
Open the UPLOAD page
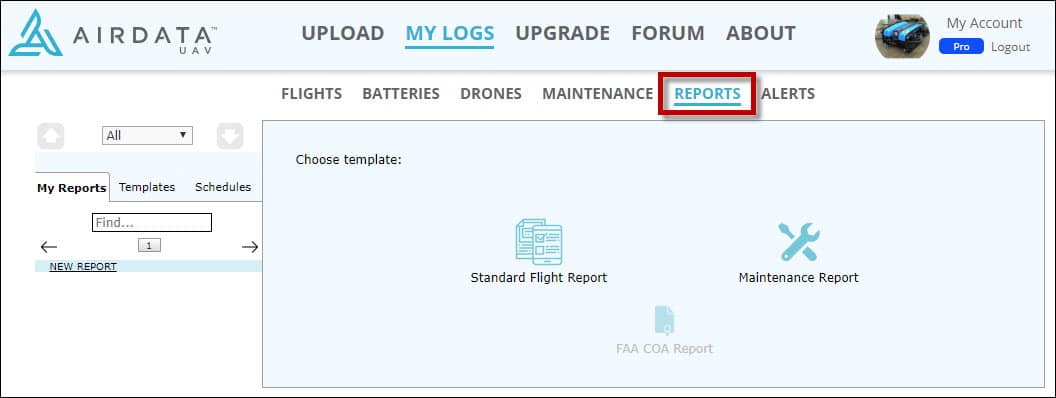[342, 33]
